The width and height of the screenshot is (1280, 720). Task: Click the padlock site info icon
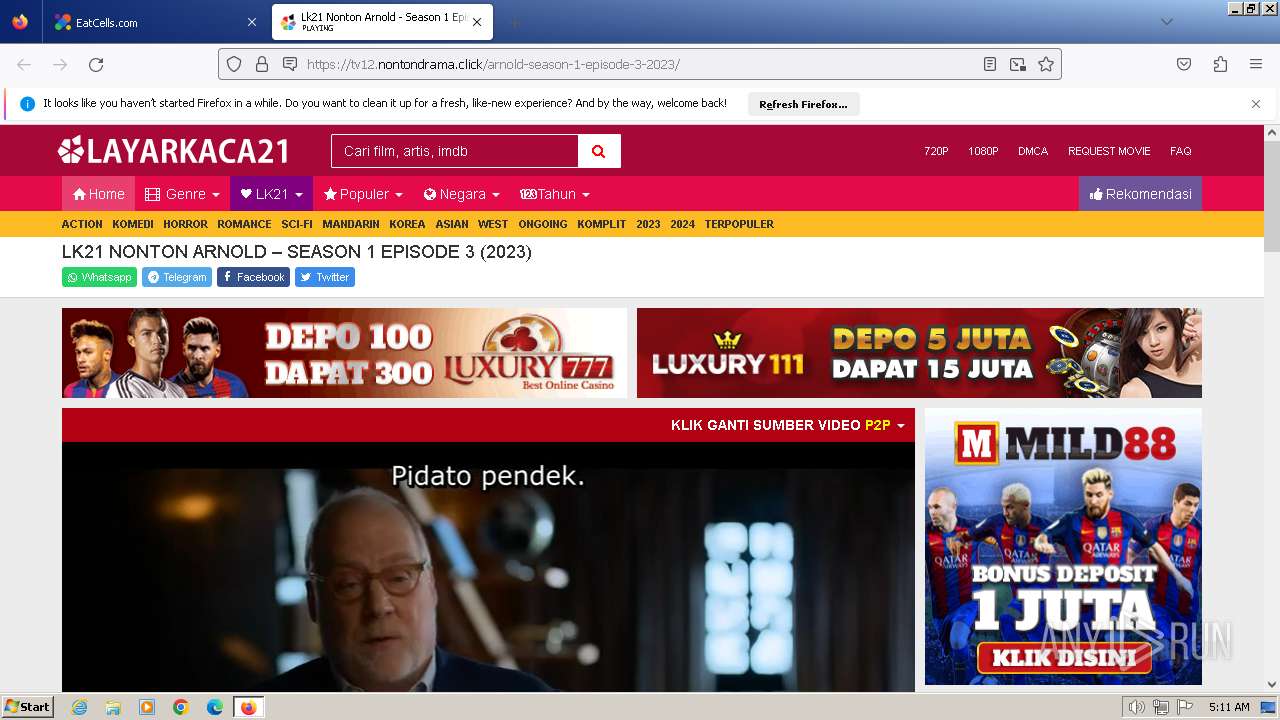pyautogui.click(x=262, y=64)
